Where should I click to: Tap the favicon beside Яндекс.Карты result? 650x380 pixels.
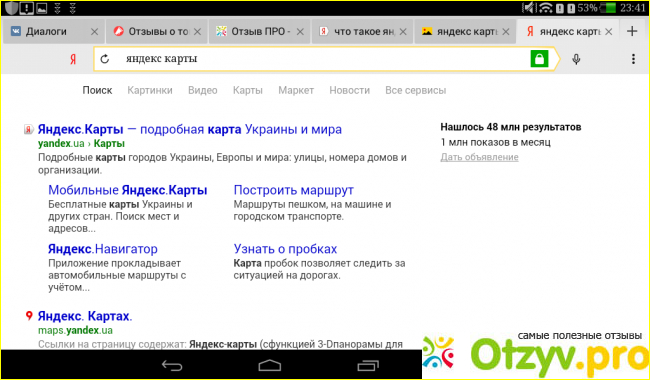(29, 130)
